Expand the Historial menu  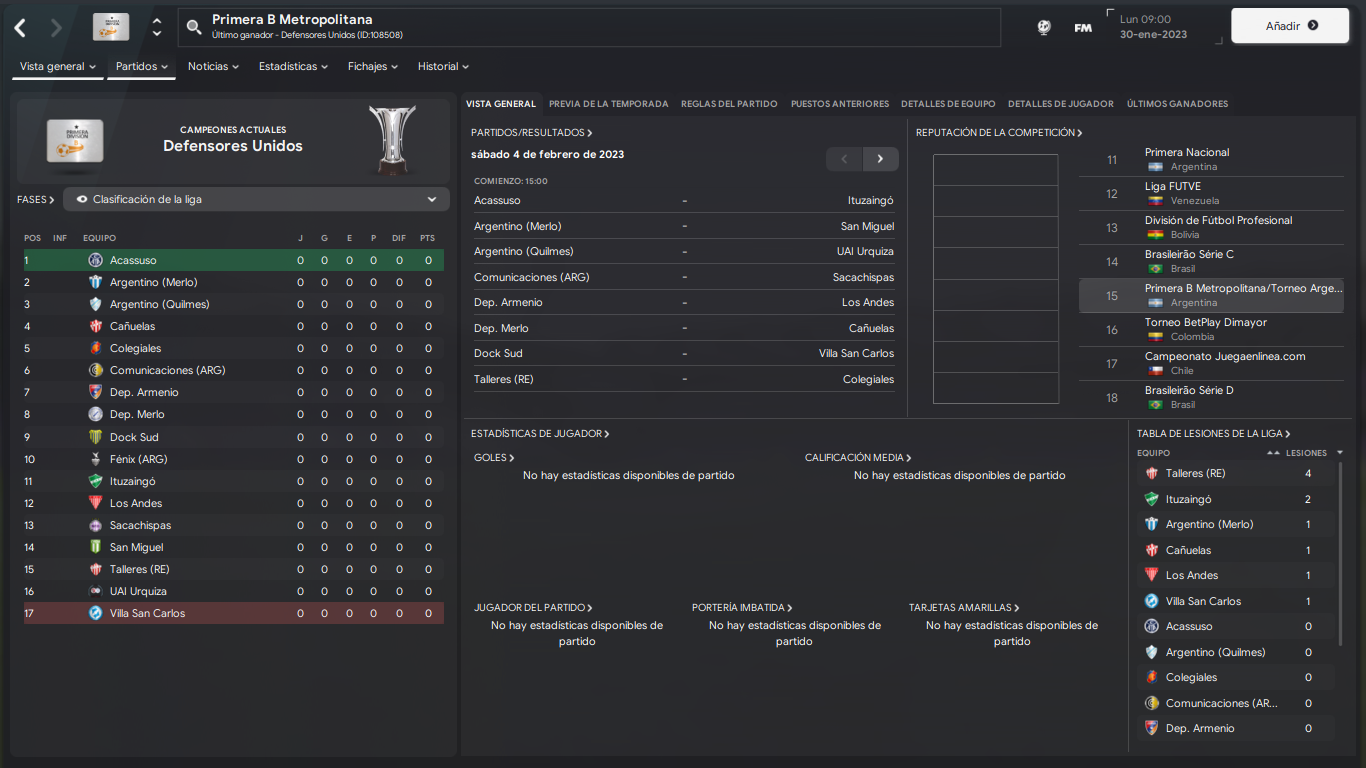pos(443,67)
